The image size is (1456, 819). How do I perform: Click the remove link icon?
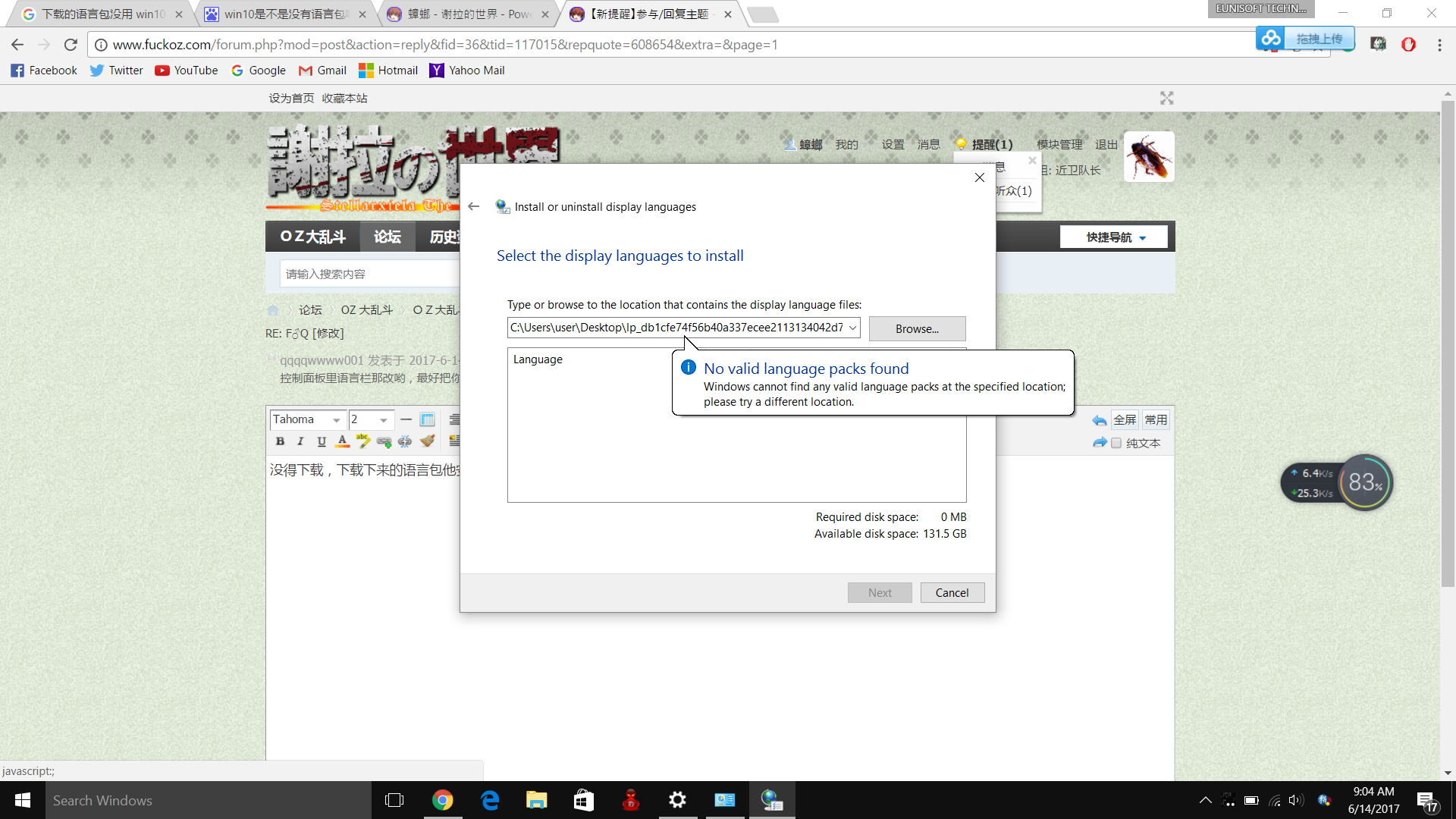[x=405, y=441]
